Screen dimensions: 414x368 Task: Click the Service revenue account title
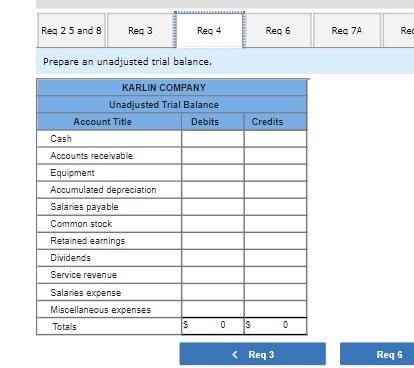(x=84, y=275)
